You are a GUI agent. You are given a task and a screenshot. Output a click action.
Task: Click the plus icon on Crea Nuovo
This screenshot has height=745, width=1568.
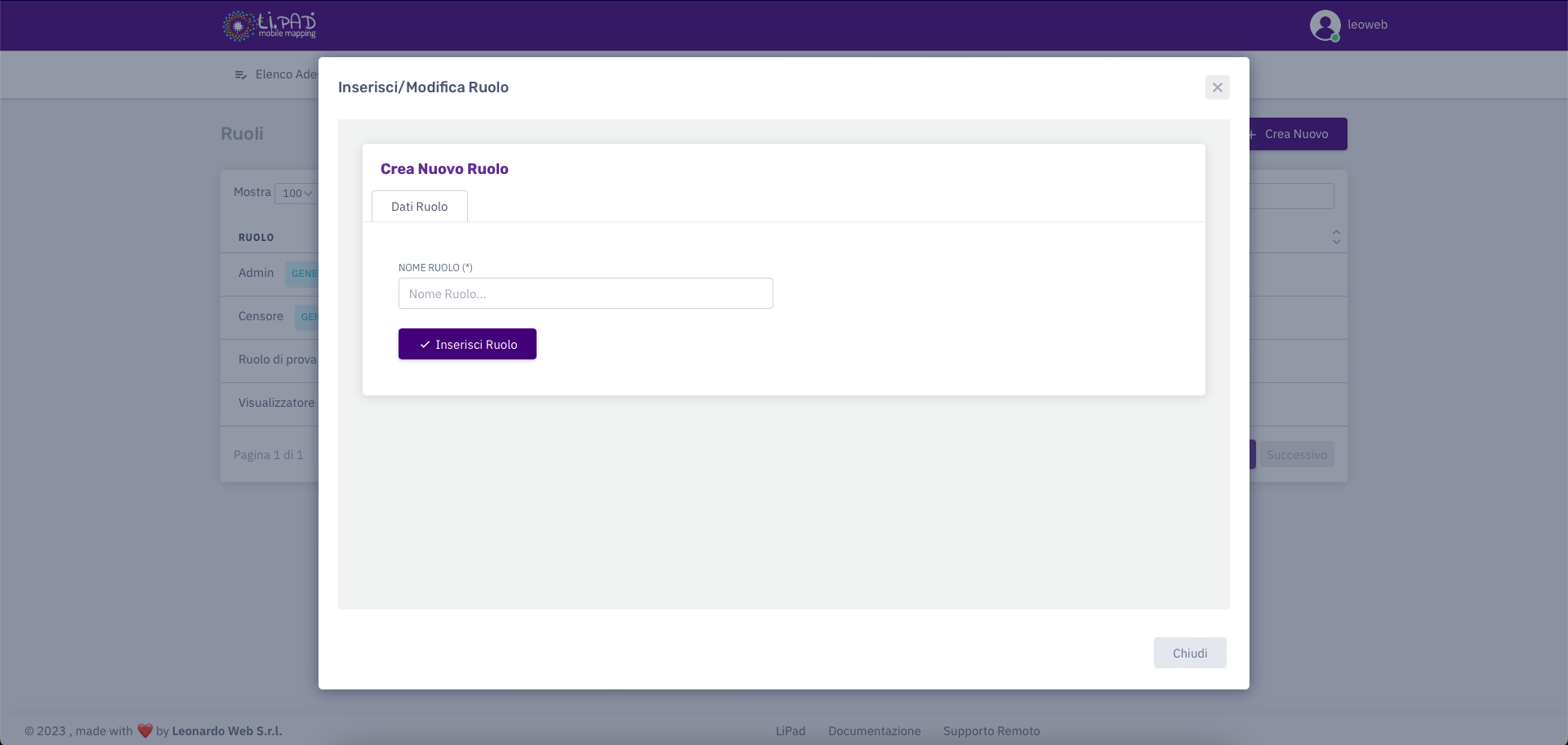coord(1253,134)
